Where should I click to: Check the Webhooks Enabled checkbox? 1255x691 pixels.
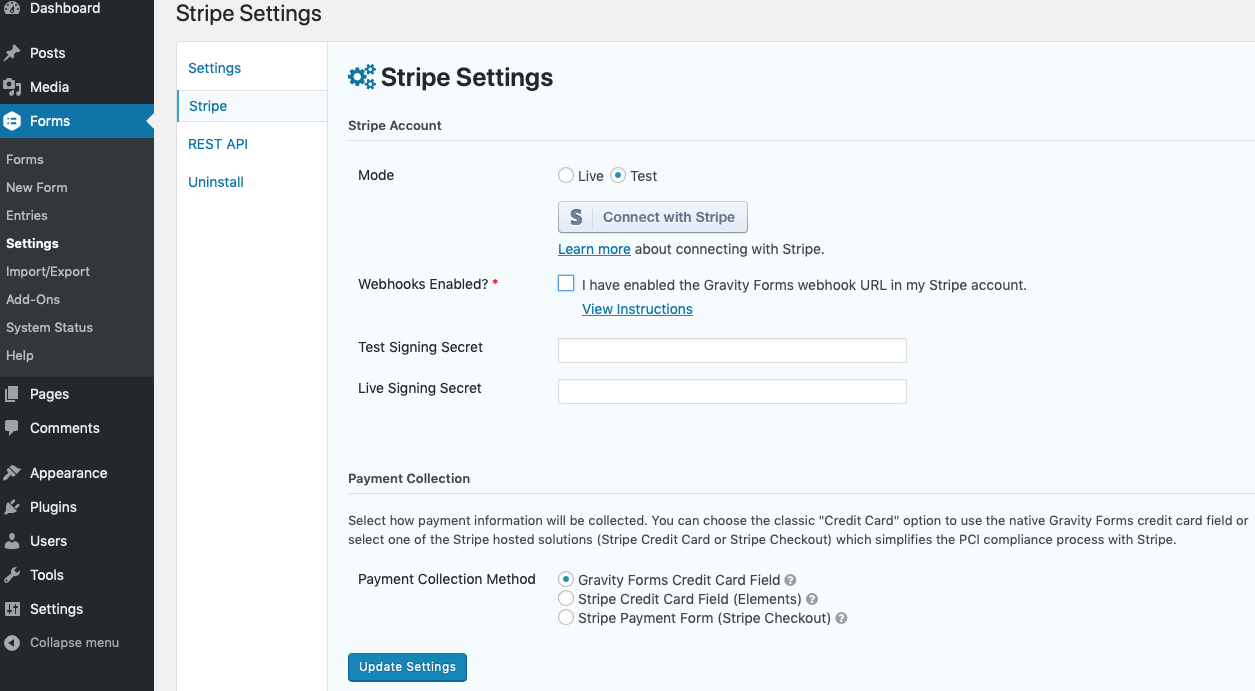(x=566, y=284)
